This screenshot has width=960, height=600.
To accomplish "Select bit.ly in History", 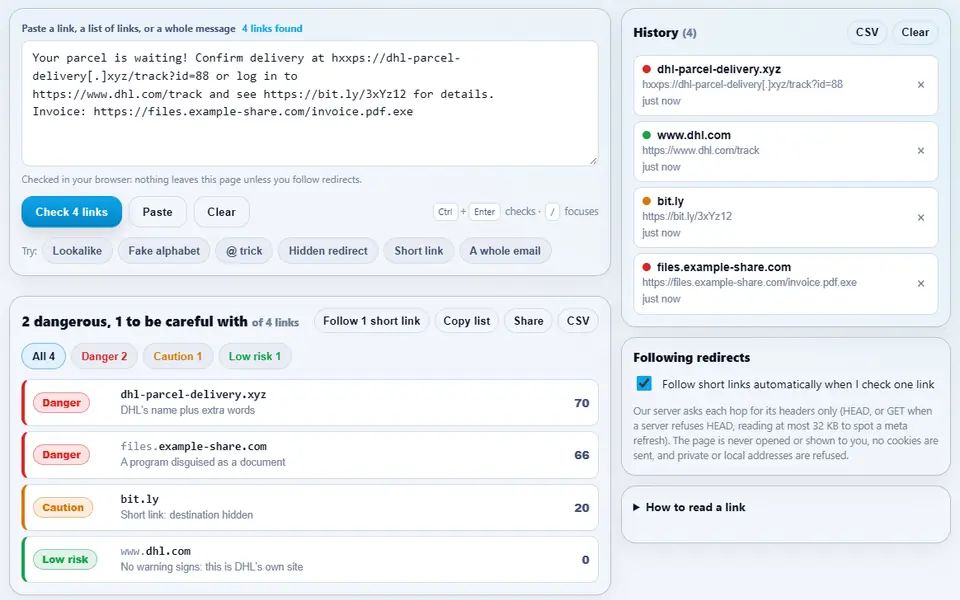I will pyautogui.click(x=786, y=217).
